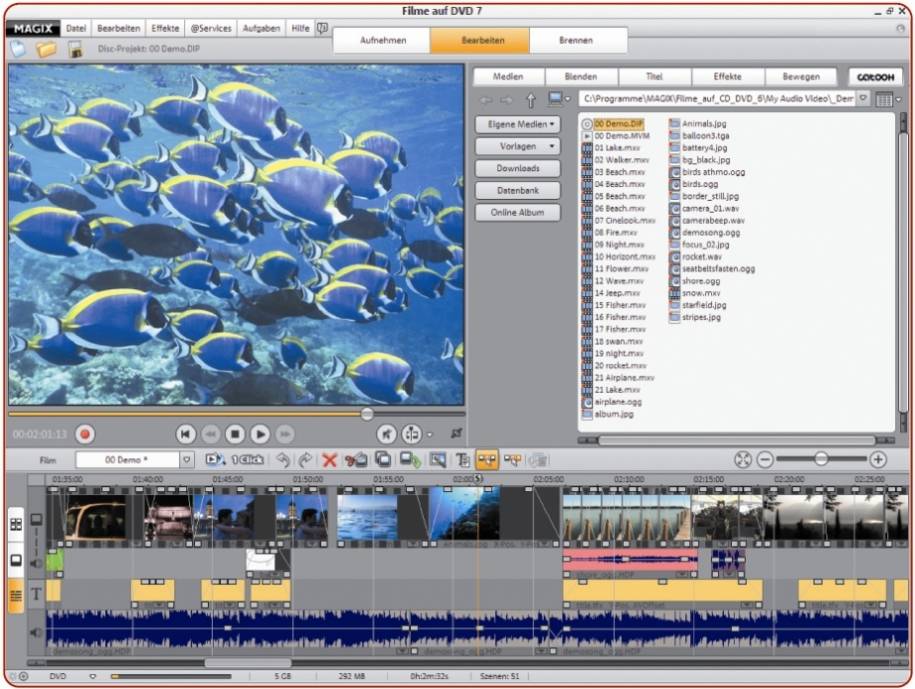This screenshot has height=689, width=915.
Task: Click the Downloads button
Action: click(518, 169)
